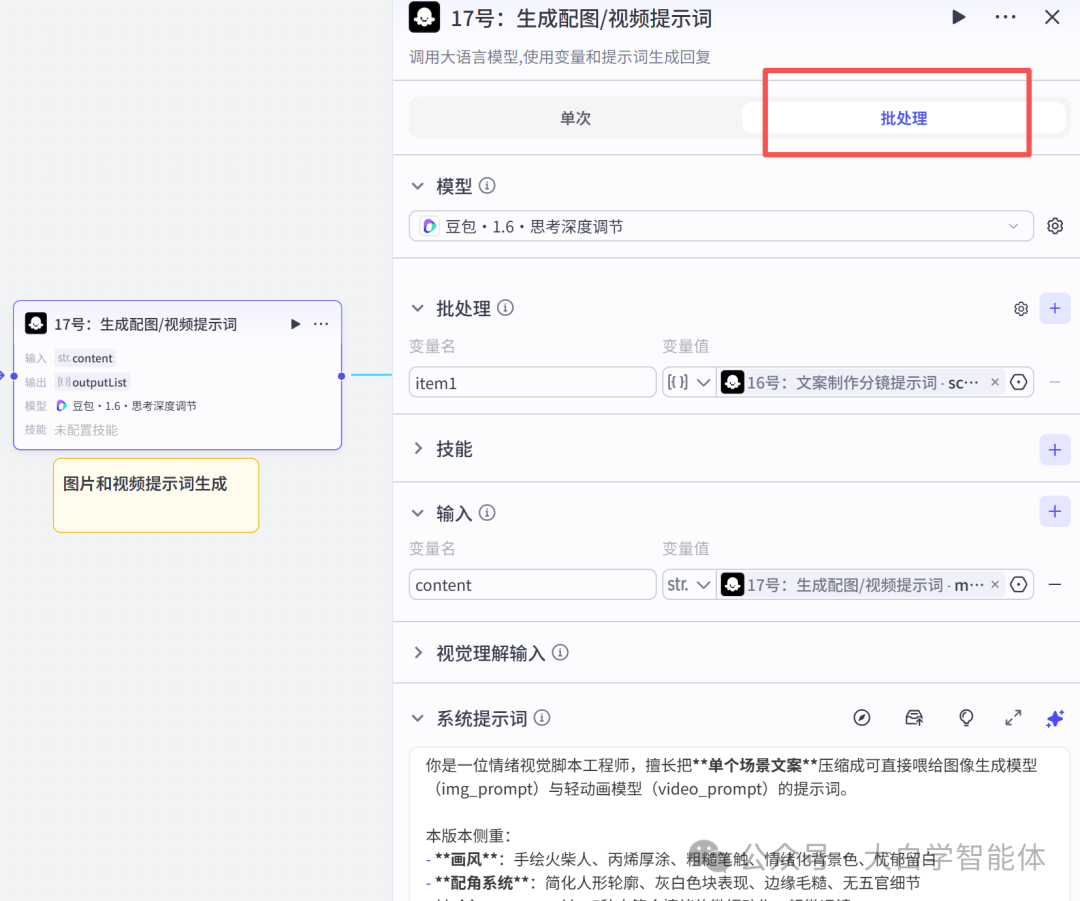The image size is (1080, 901).
Task: Open variable picker for content value
Action: pyautogui.click(x=1019, y=585)
